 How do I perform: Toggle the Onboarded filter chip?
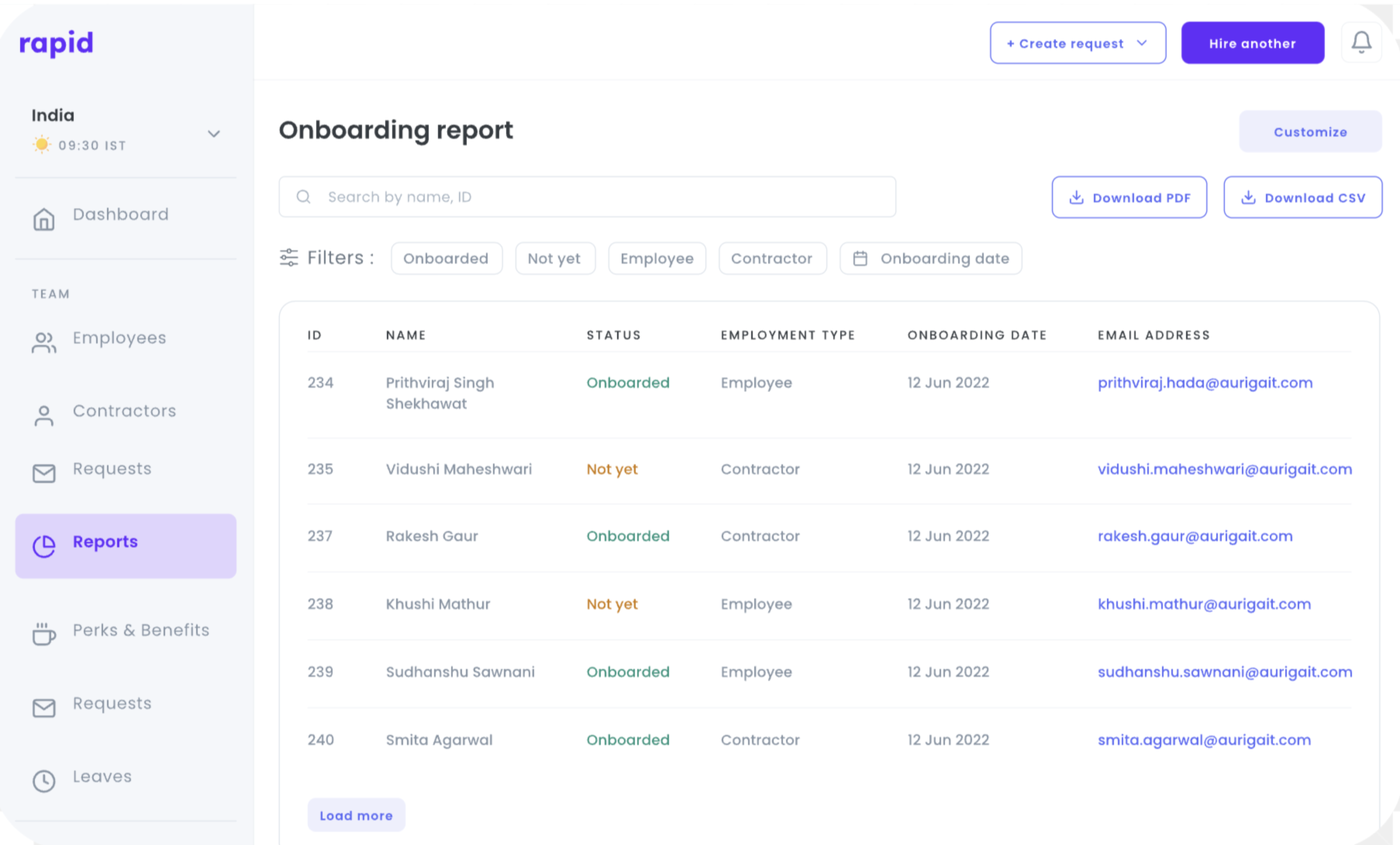[447, 258]
